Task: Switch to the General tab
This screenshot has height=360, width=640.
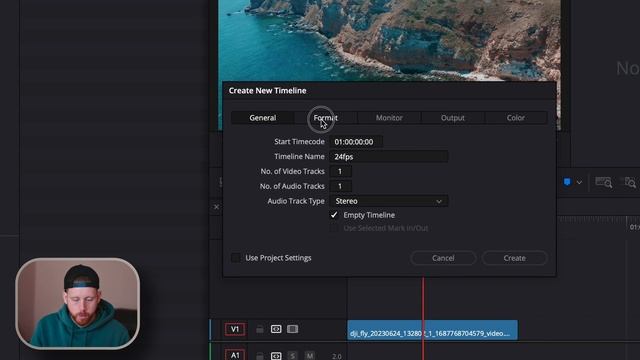Action: click(262, 118)
